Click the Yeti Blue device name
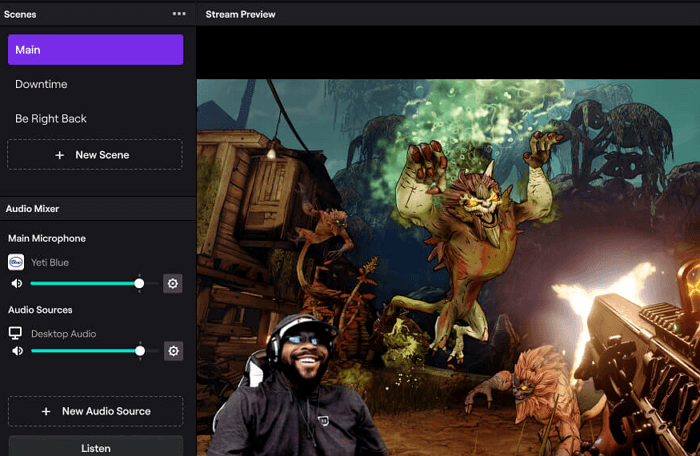 (50, 263)
